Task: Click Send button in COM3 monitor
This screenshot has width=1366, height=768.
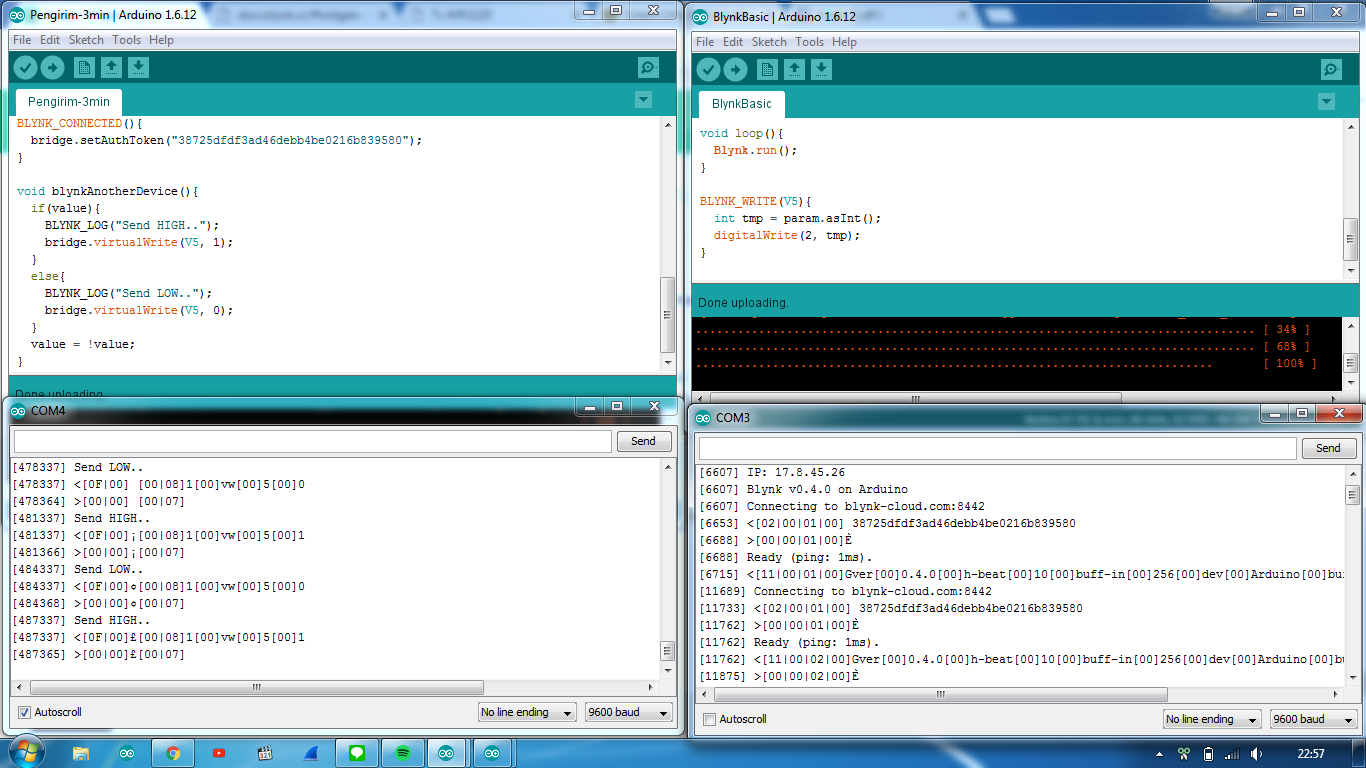Action: click(1329, 448)
